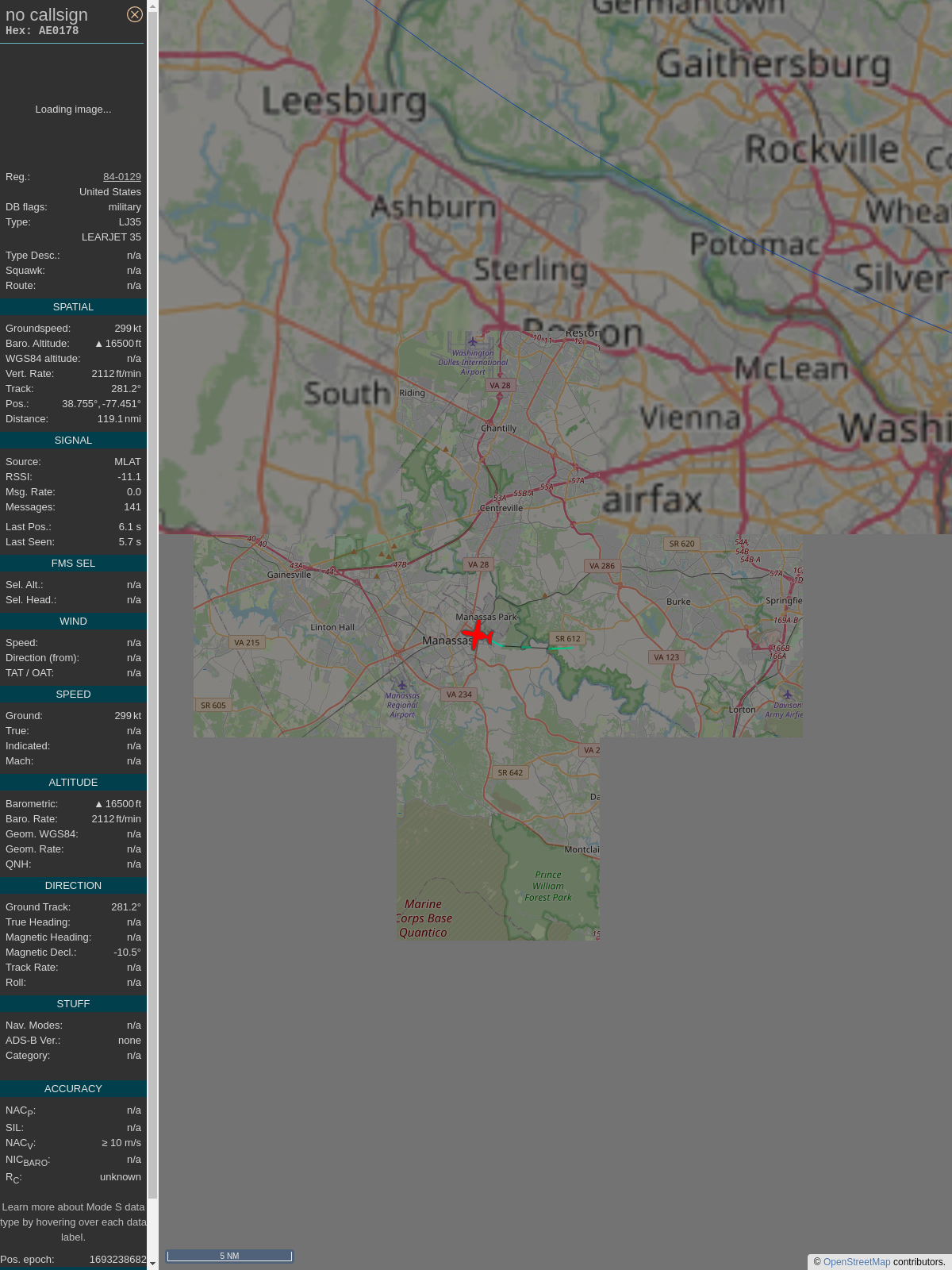This screenshot has width=952, height=1270.
Task: Click the SR 612 route shield
Action: point(567,639)
